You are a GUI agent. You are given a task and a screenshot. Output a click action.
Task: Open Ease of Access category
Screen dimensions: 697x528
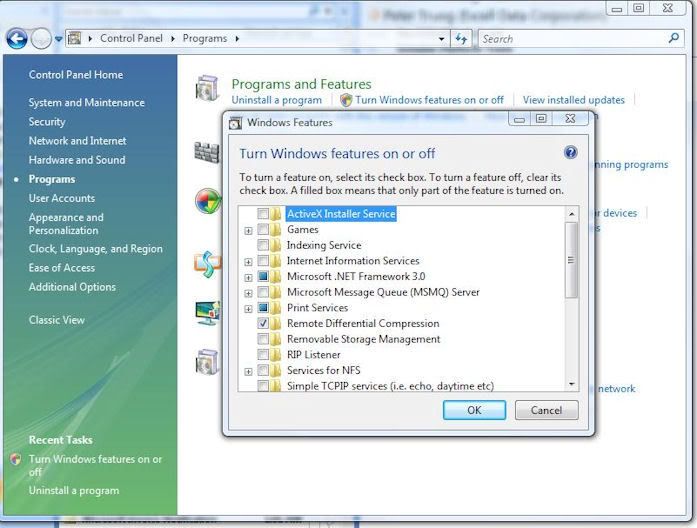click(x=62, y=268)
